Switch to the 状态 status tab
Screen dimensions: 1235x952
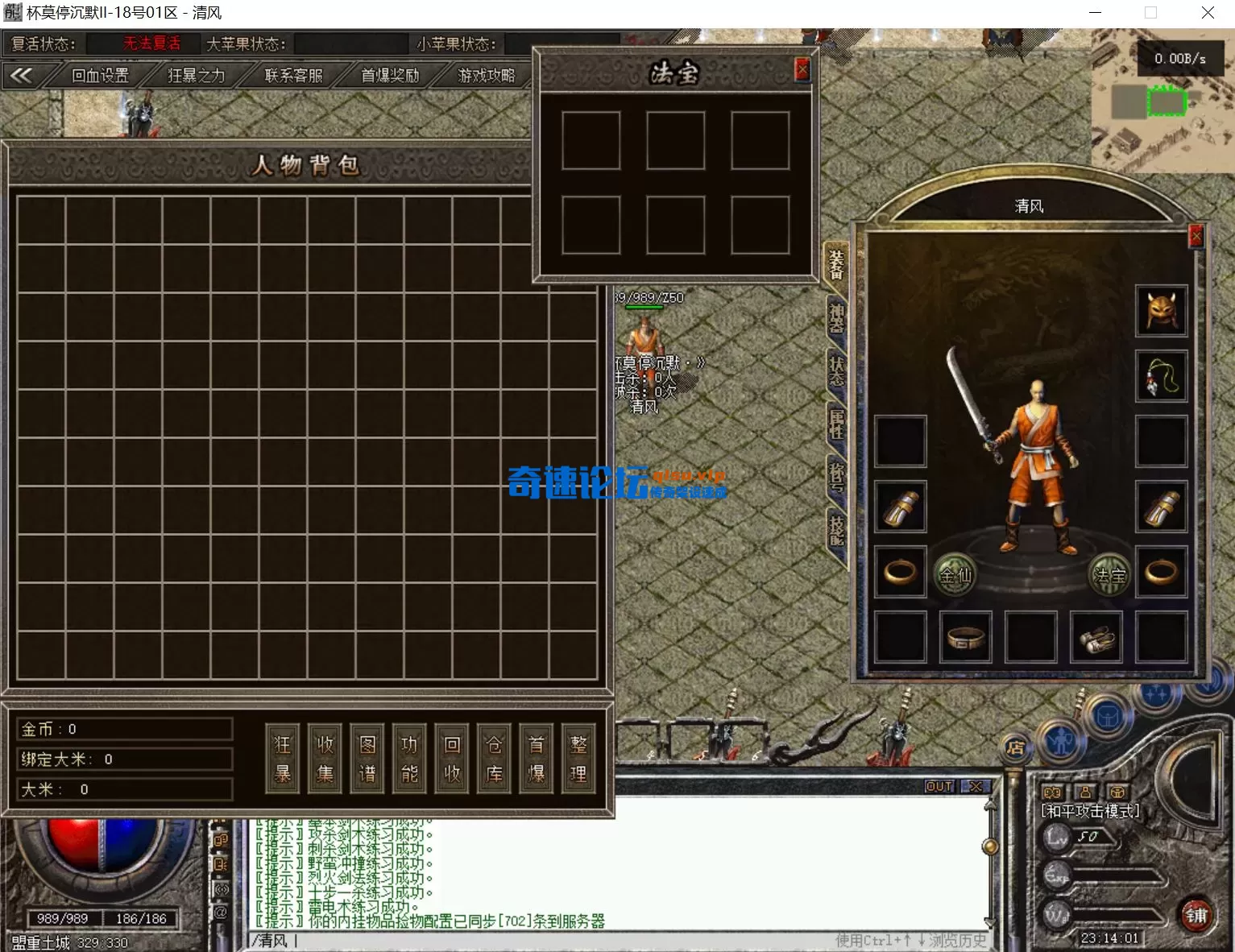pyautogui.click(x=837, y=371)
